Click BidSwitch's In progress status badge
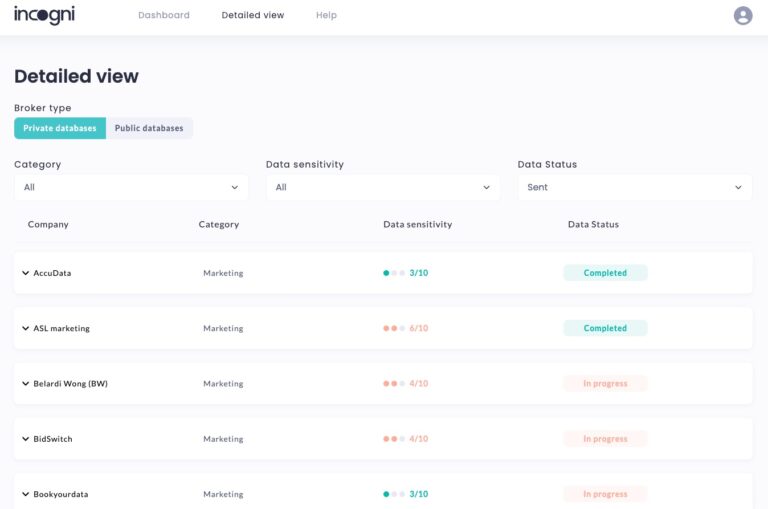The width and height of the screenshot is (768, 509). [x=605, y=439]
